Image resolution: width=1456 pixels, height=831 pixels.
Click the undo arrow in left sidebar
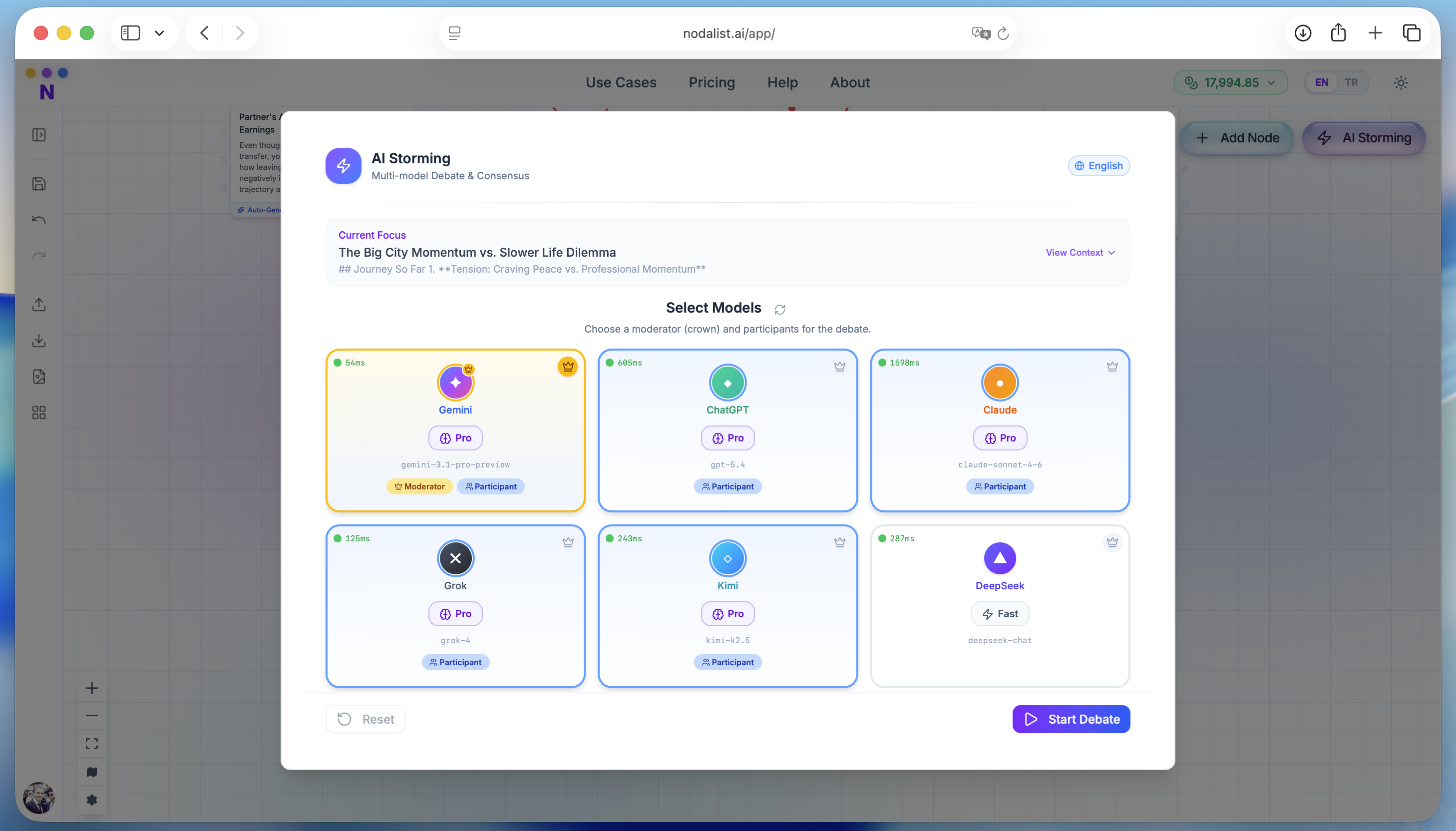click(x=39, y=220)
